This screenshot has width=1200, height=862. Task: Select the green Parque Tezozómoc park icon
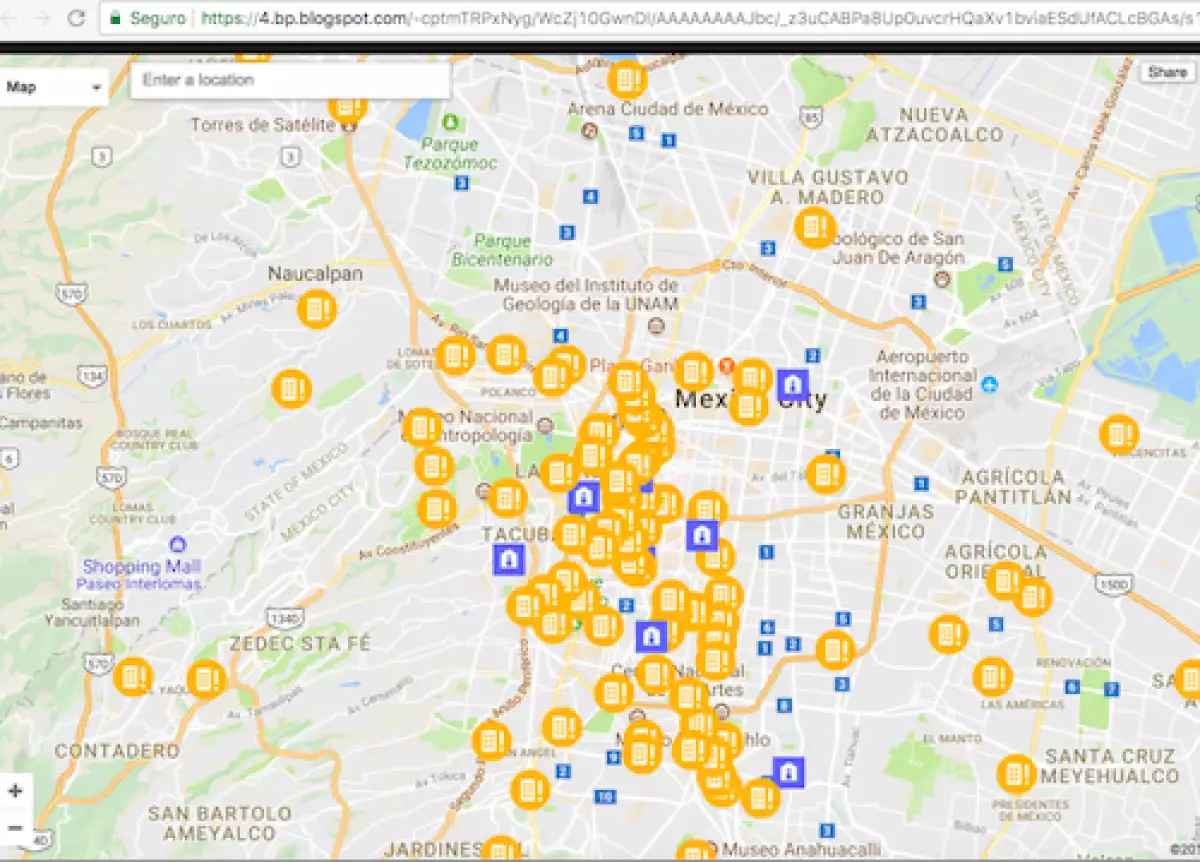coord(451,121)
